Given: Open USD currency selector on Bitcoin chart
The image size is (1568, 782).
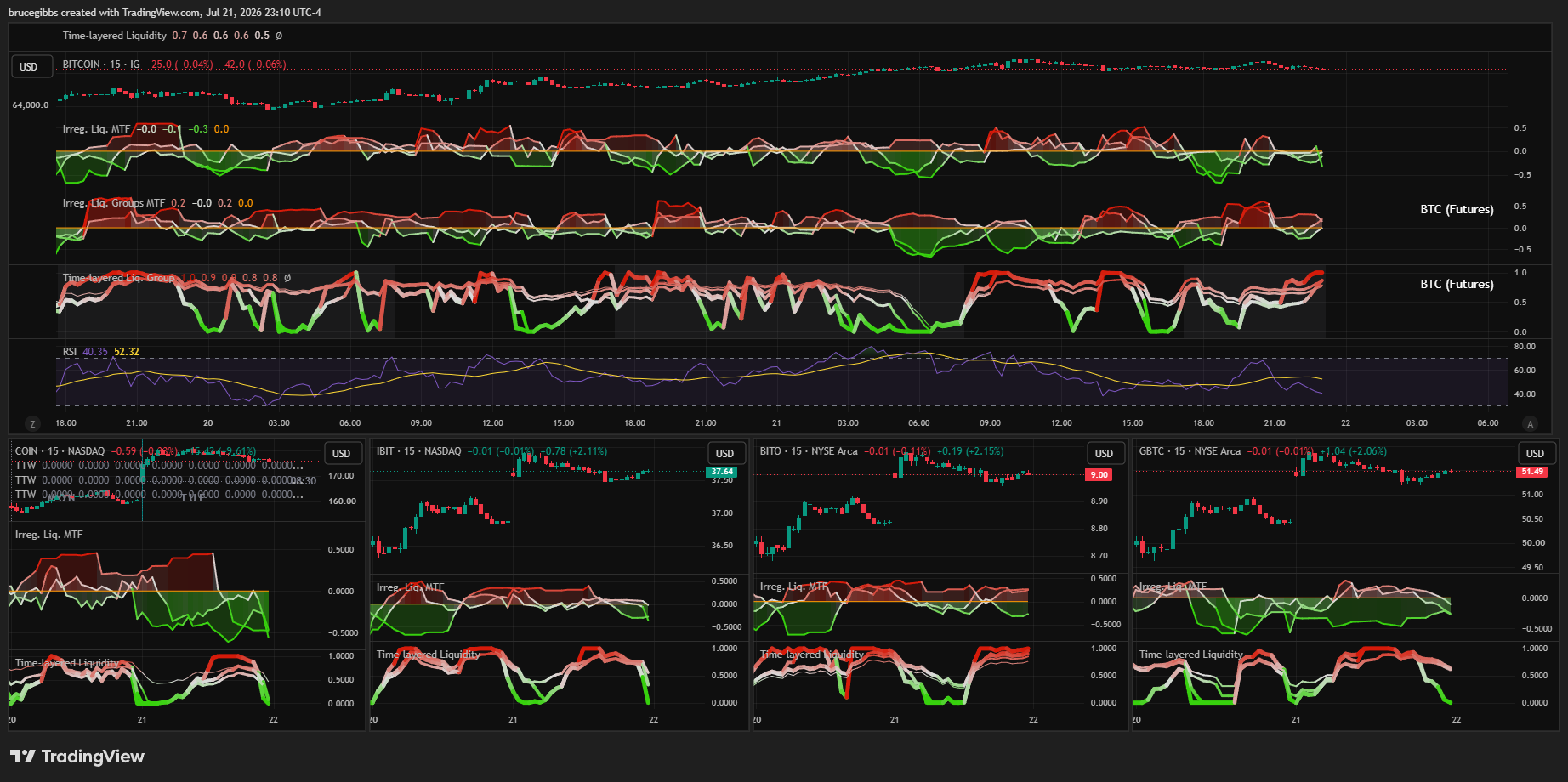Looking at the screenshot, I should (30, 66).
